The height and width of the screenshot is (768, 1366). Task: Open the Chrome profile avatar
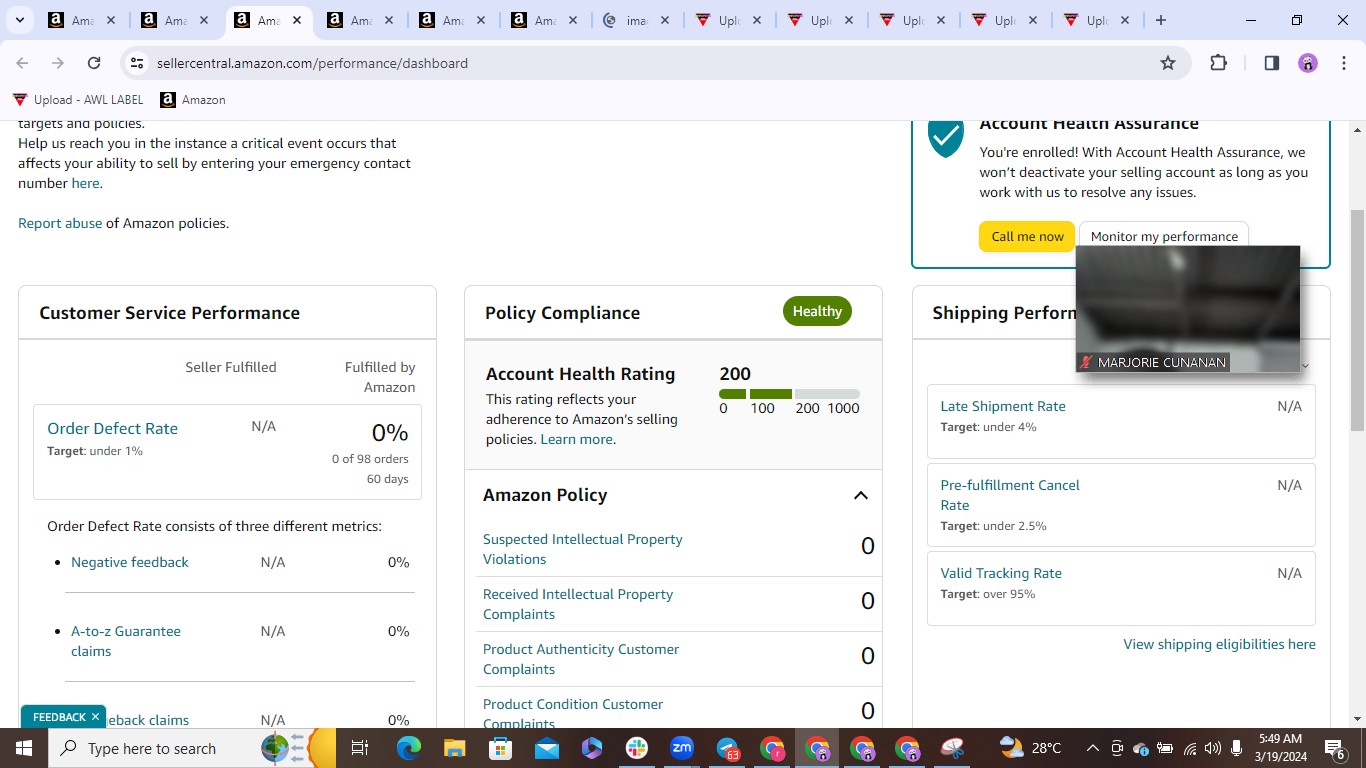click(1308, 63)
